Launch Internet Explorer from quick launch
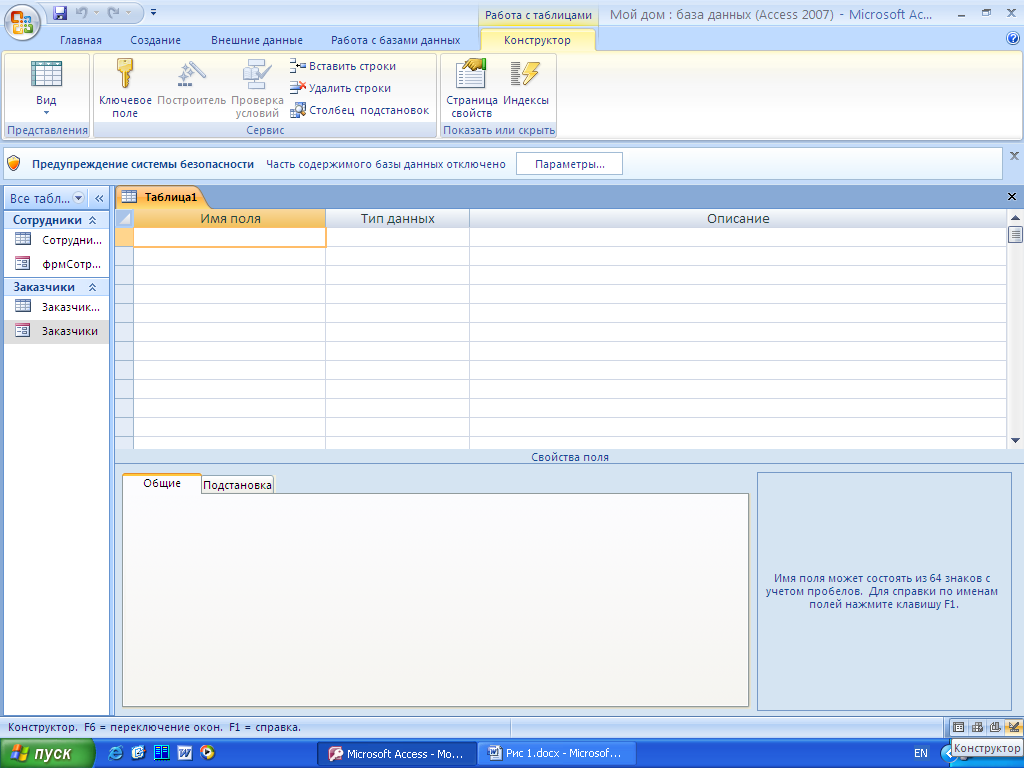This screenshot has height=768, width=1024. [116, 753]
